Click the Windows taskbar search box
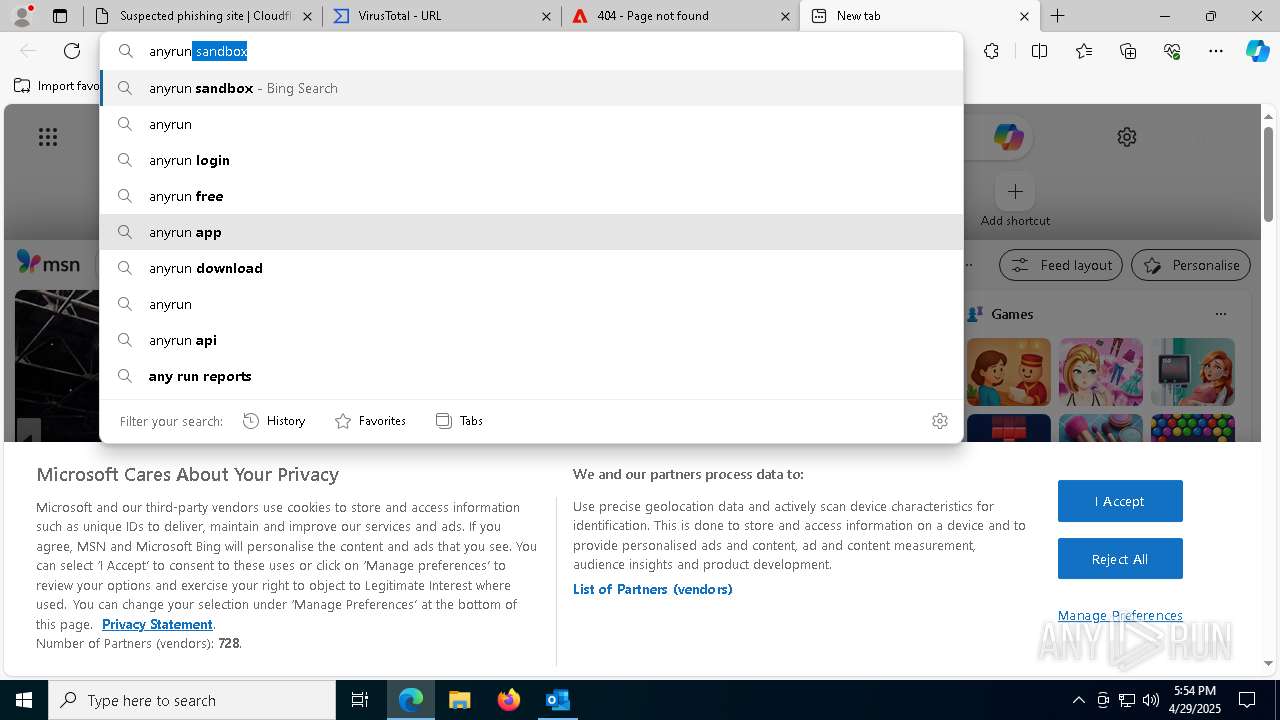The width and height of the screenshot is (1280, 720). point(192,700)
